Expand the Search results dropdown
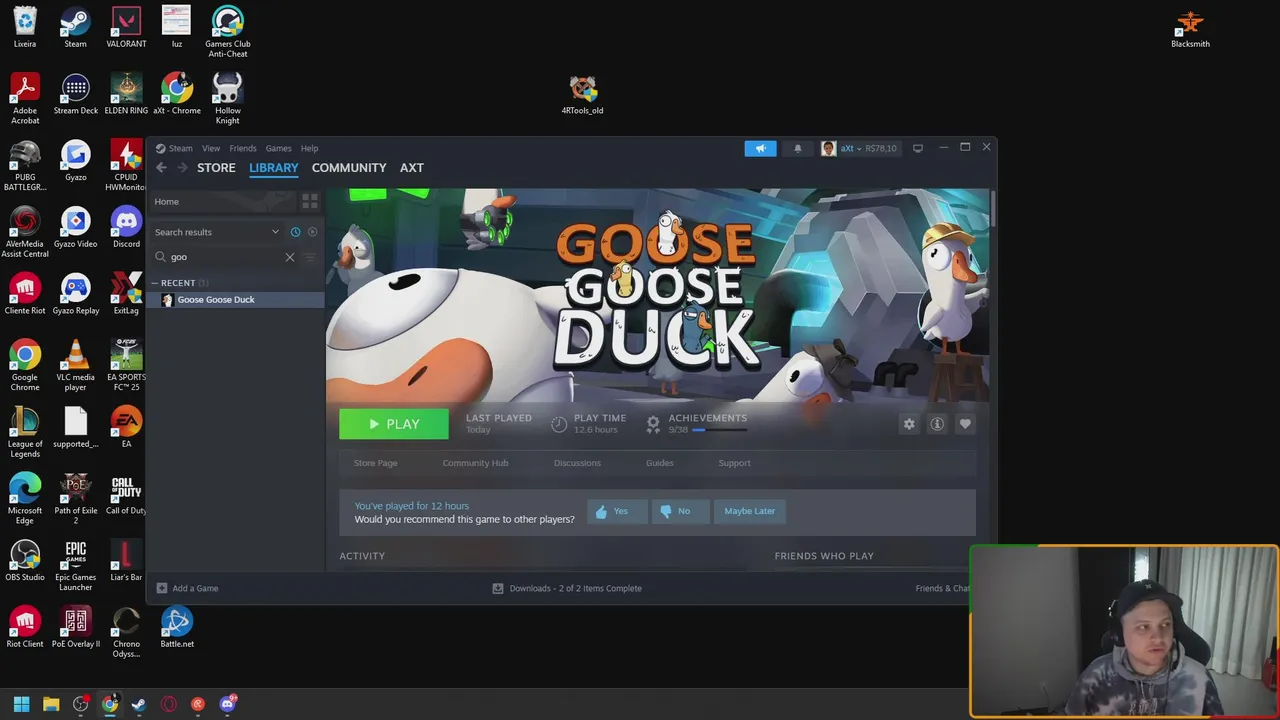The height and width of the screenshot is (720, 1280). click(x=275, y=232)
